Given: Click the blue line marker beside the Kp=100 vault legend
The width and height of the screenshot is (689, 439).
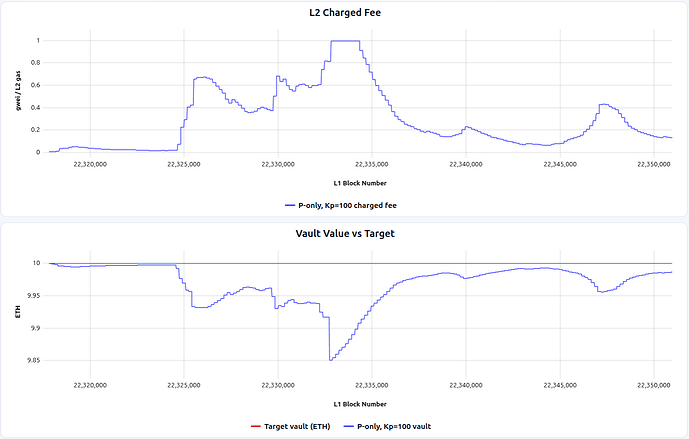Looking at the screenshot, I should [349, 426].
